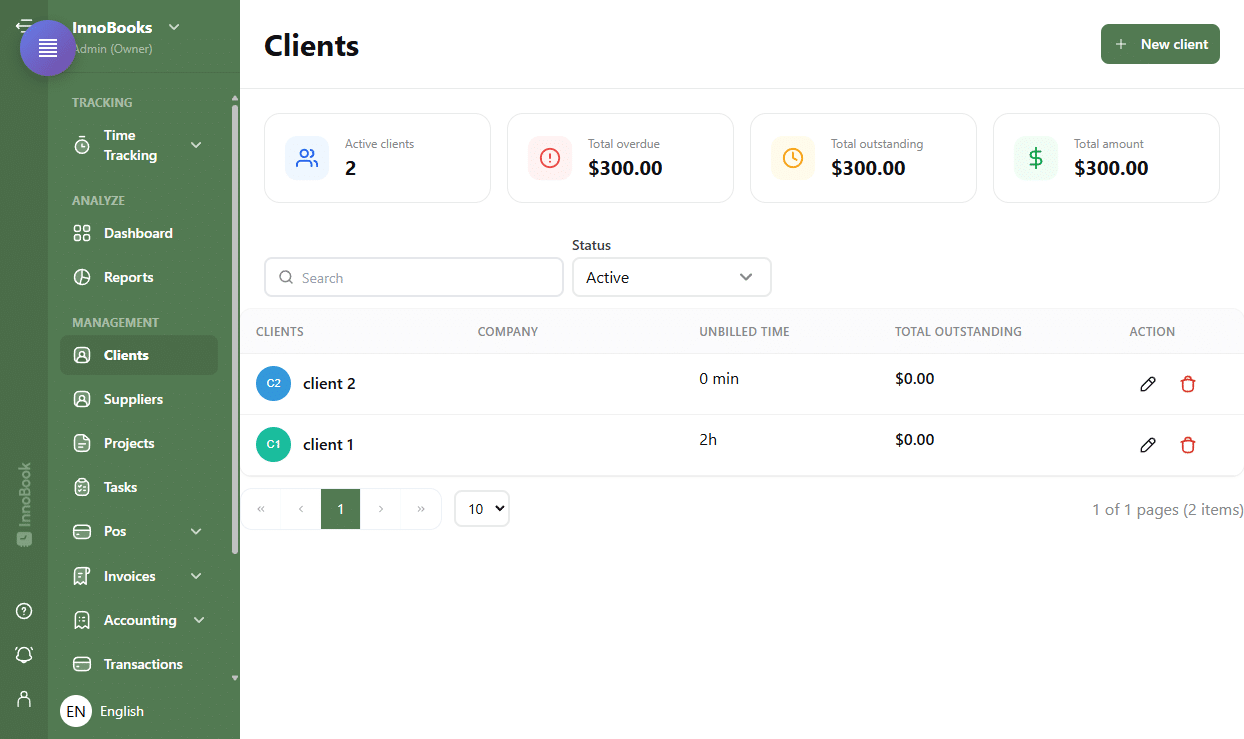Click the Accounting ledger icon
Viewport: 1244px width, 739px height.
82,620
